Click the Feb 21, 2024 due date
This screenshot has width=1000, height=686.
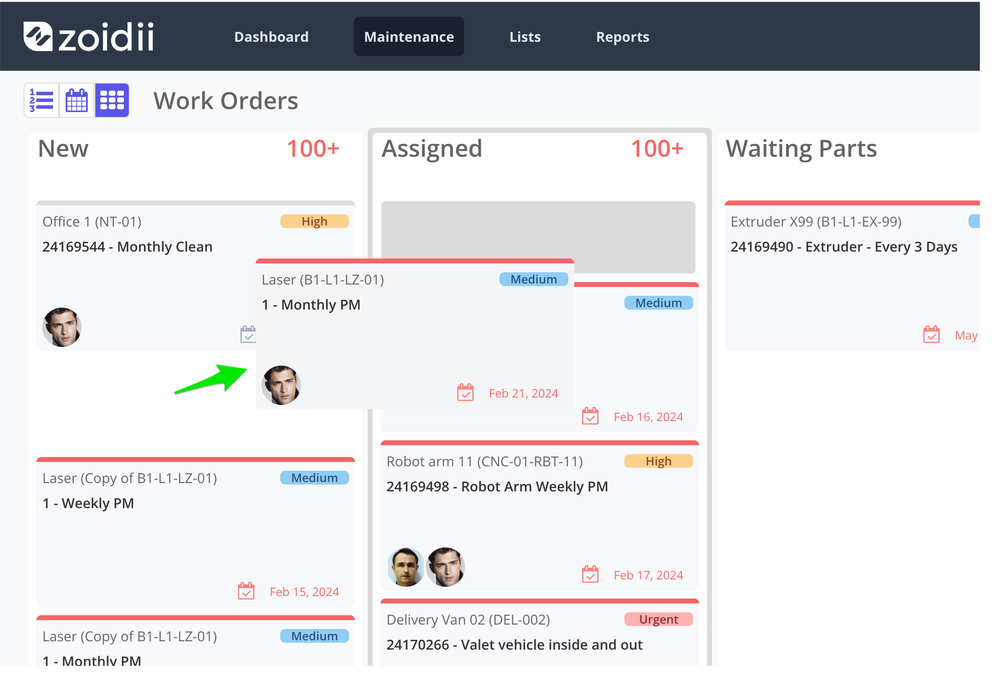(524, 393)
